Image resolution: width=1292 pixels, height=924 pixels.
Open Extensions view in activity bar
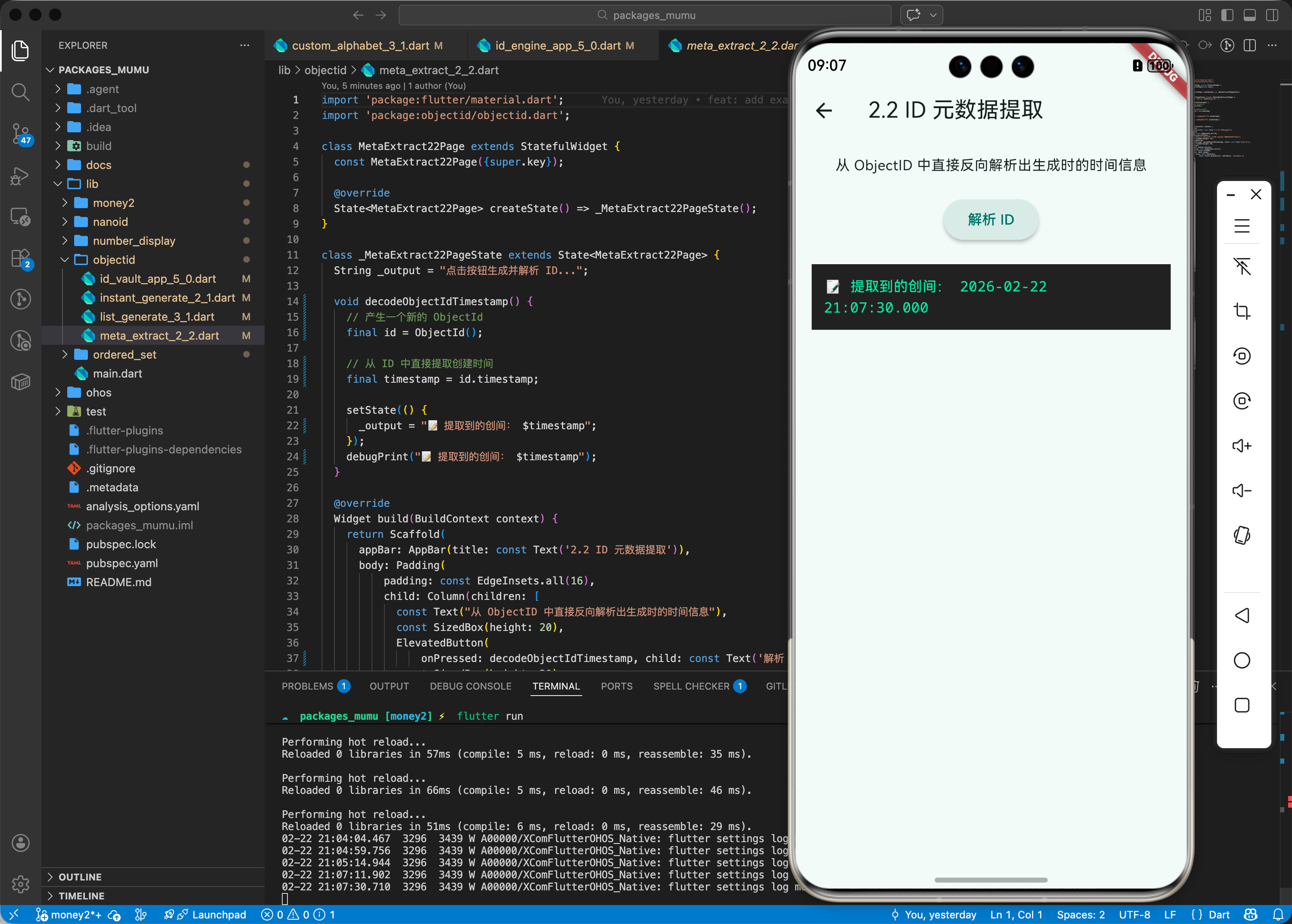coord(21,258)
